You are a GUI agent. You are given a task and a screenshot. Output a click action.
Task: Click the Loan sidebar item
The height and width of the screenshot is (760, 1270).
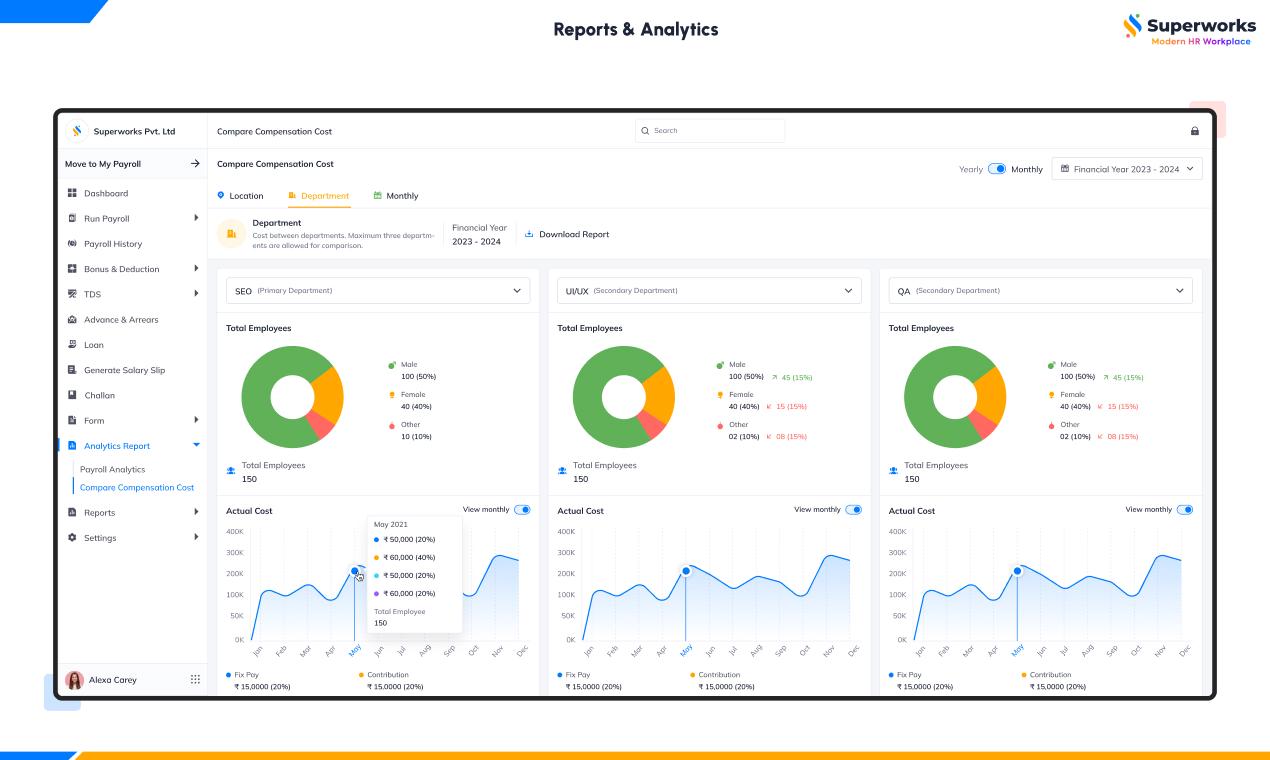pyautogui.click(x=94, y=345)
